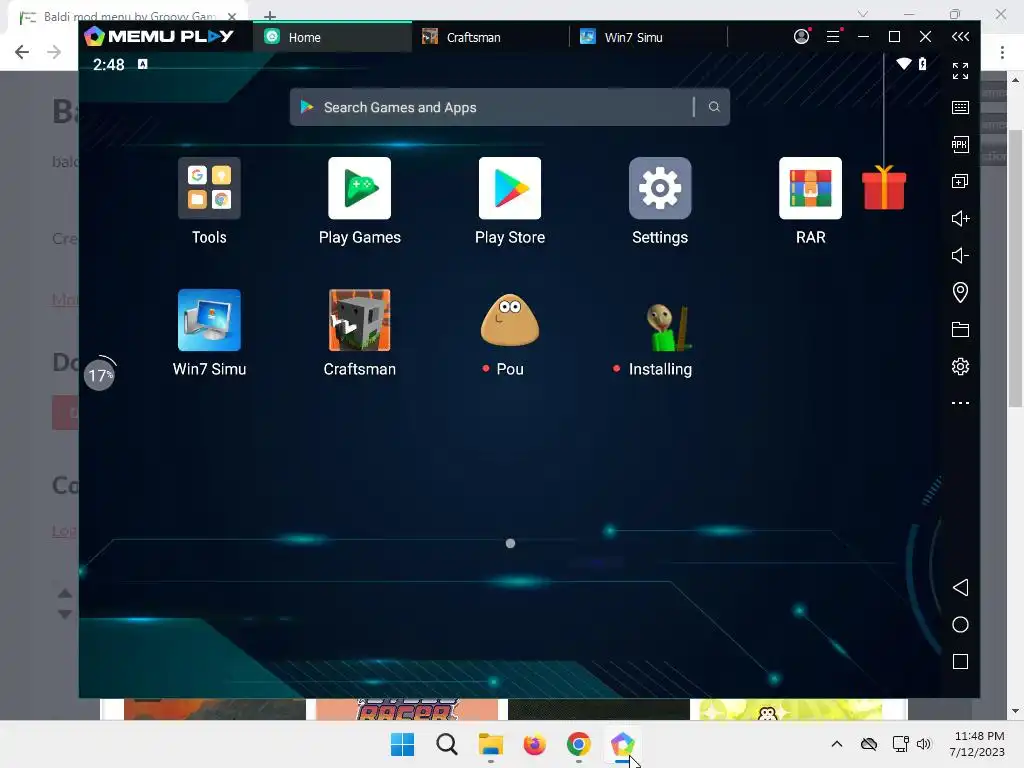Click the volume down icon
This screenshot has height=768, width=1024.
(960, 255)
